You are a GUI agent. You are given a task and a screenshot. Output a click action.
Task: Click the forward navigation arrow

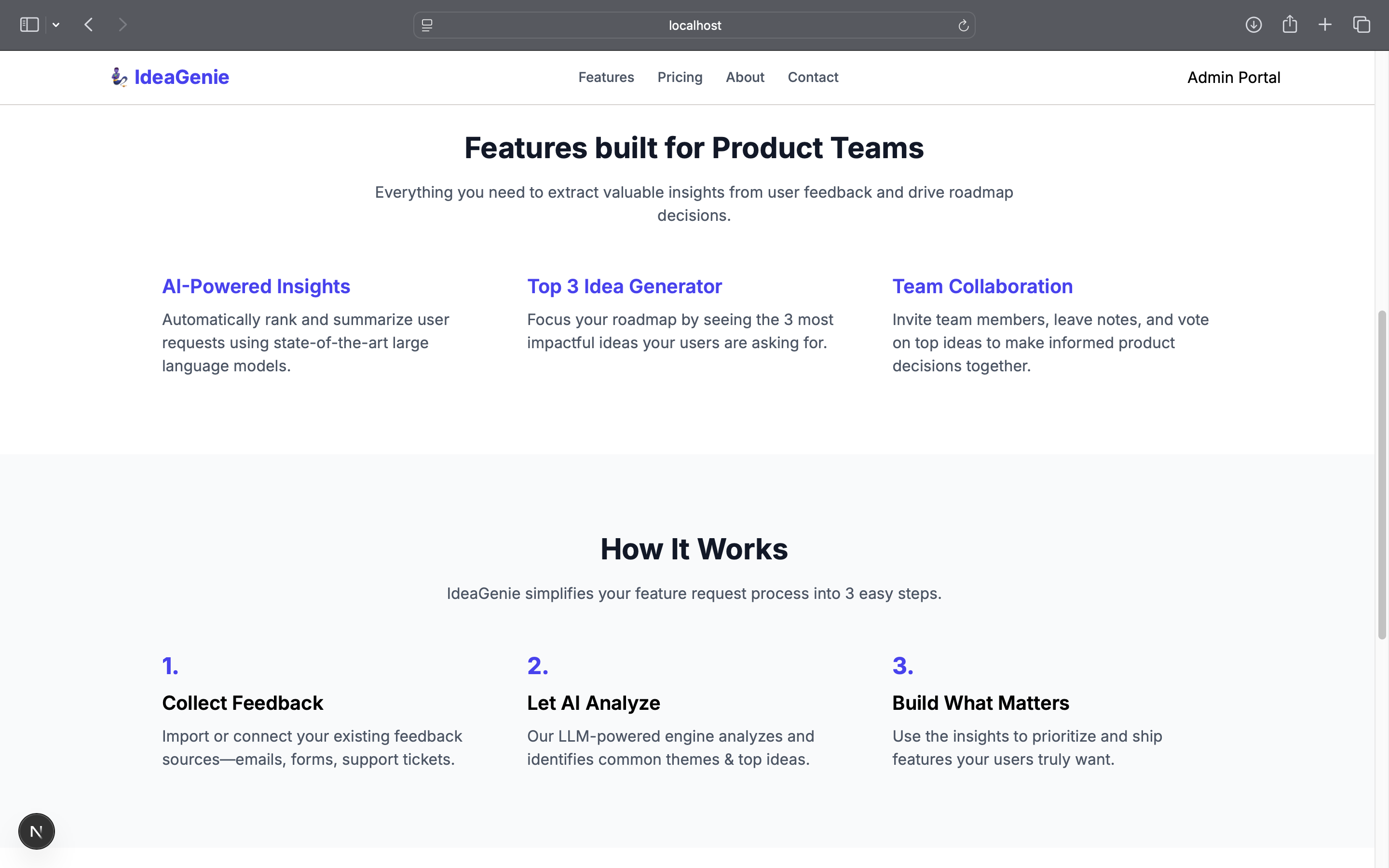122,25
